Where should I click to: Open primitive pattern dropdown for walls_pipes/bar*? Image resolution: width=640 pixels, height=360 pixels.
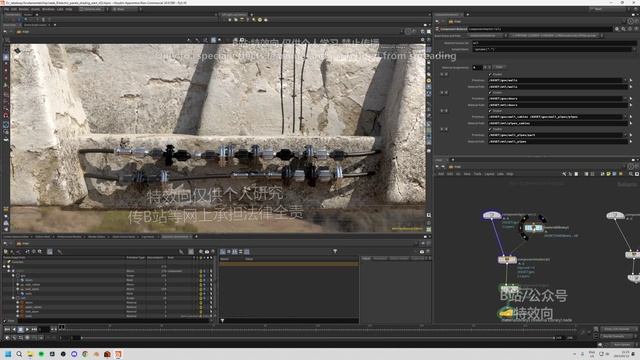pyautogui.click(x=625, y=135)
